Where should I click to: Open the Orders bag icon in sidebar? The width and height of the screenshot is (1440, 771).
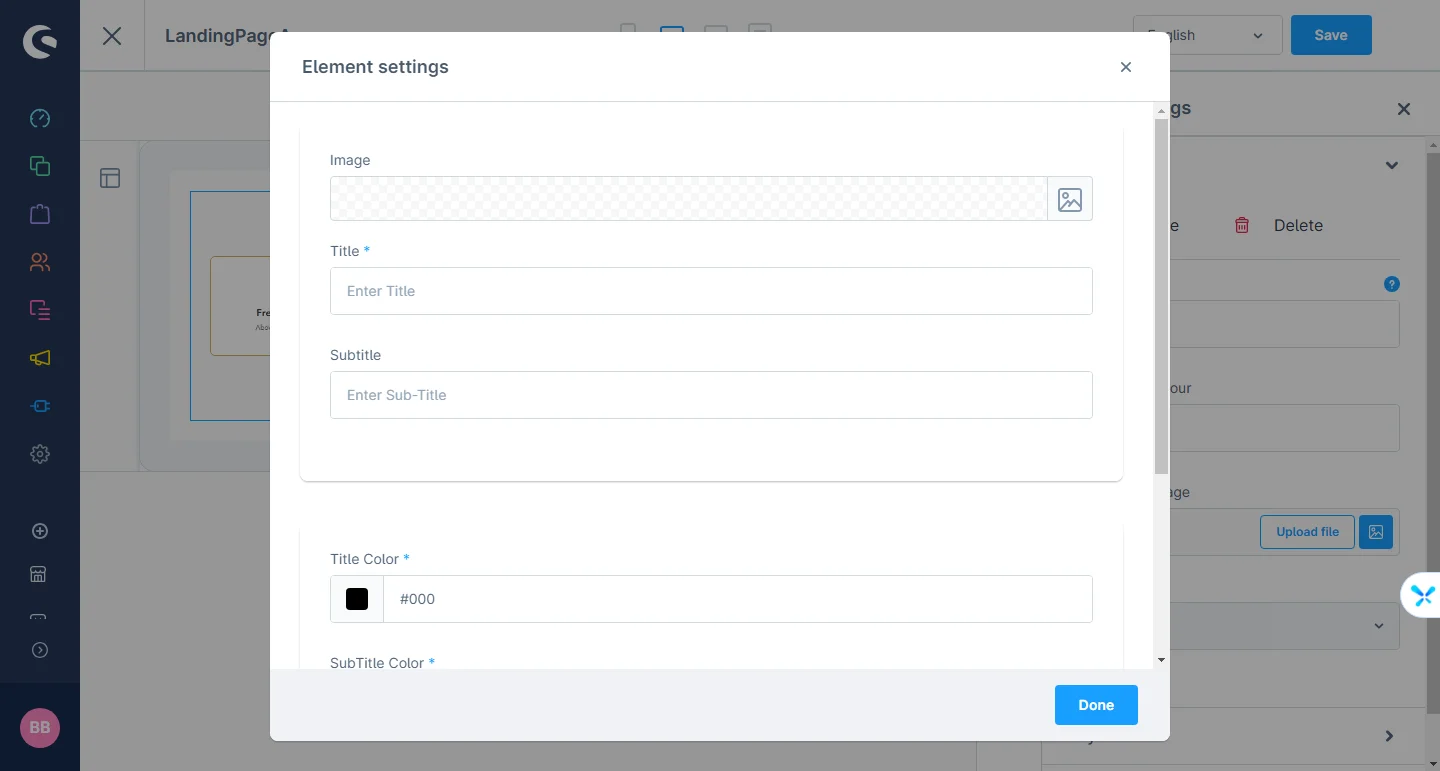[40, 214]
